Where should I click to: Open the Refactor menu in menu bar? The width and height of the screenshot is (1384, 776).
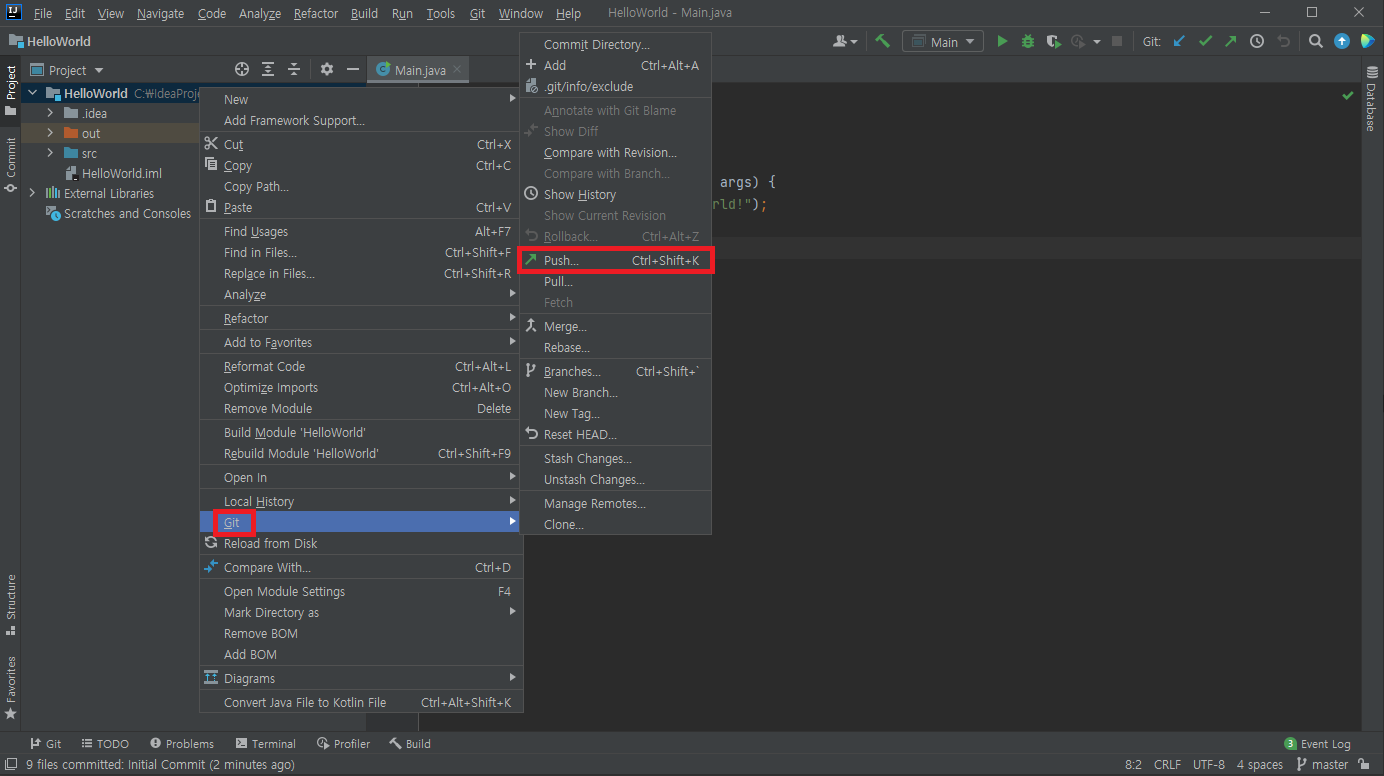[x=316, y=13]
